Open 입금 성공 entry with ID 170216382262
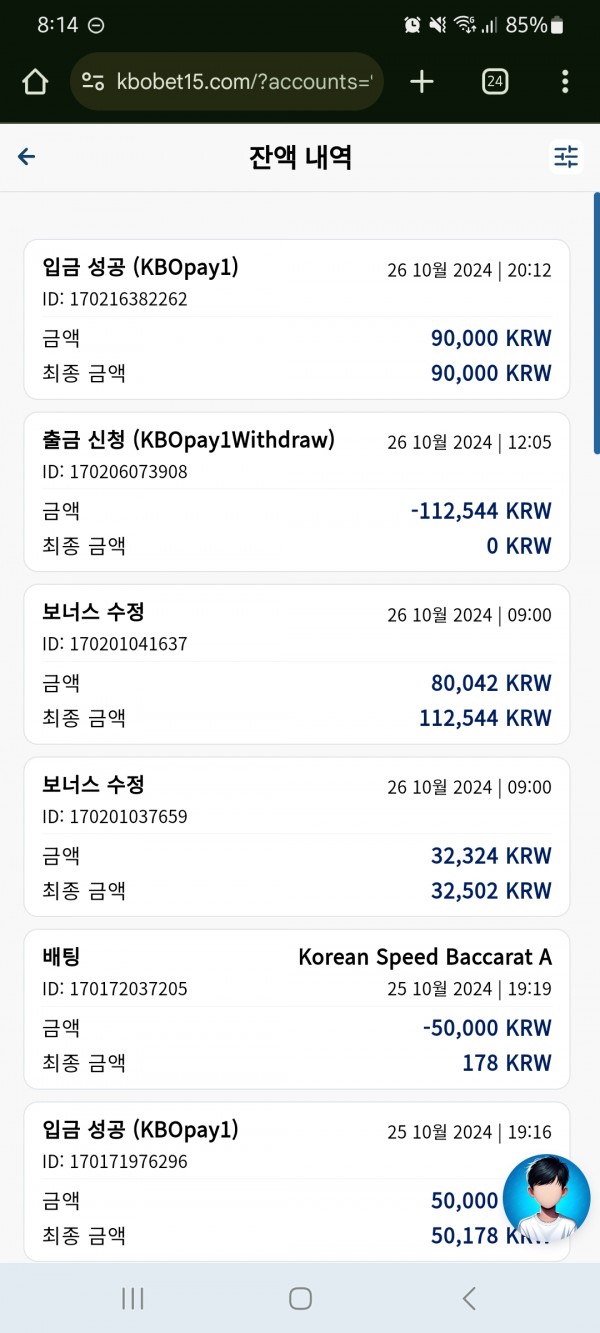This screenshot has width=600, height=1333. tap(297, 319)
